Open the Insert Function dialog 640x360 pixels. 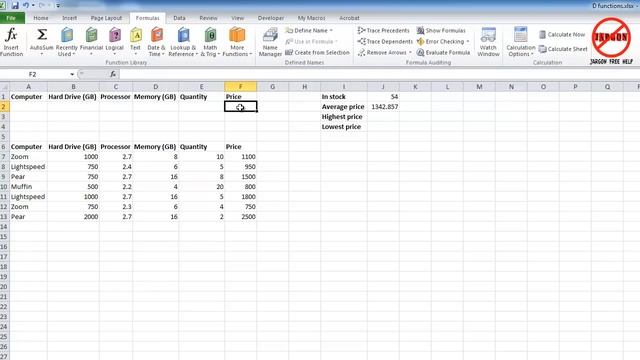point(11,42)
